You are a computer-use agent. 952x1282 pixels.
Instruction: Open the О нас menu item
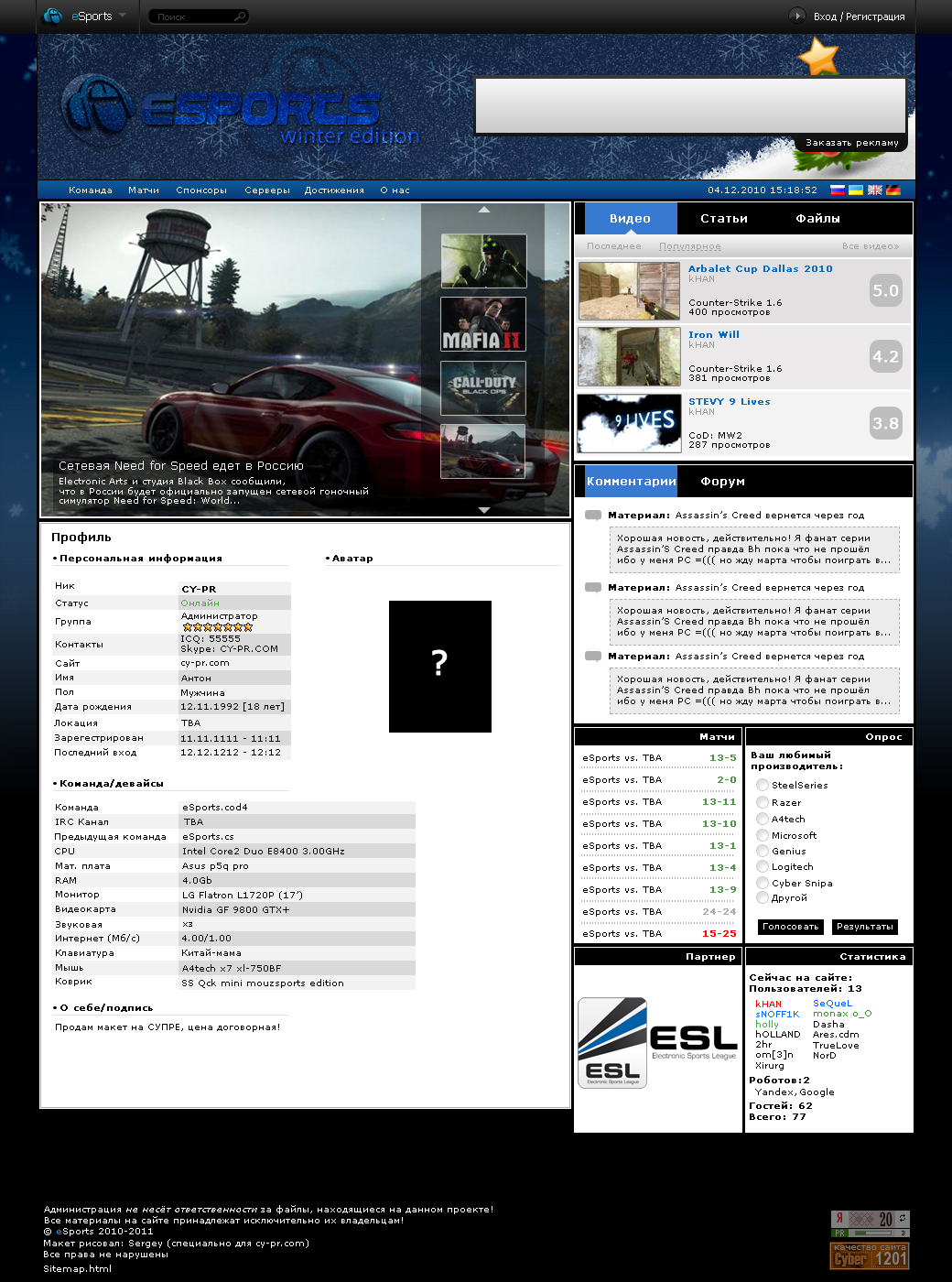395,190
